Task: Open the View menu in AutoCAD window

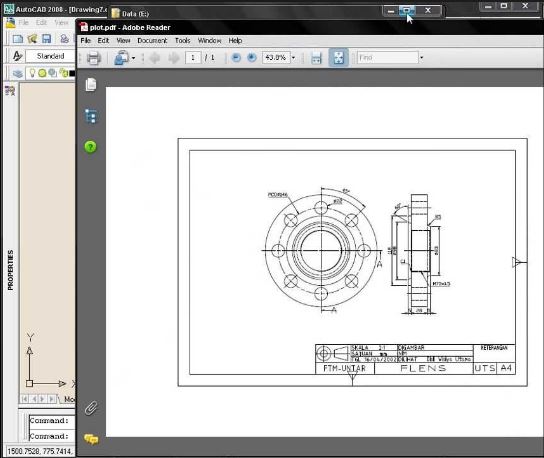Action: coord(61,23)
